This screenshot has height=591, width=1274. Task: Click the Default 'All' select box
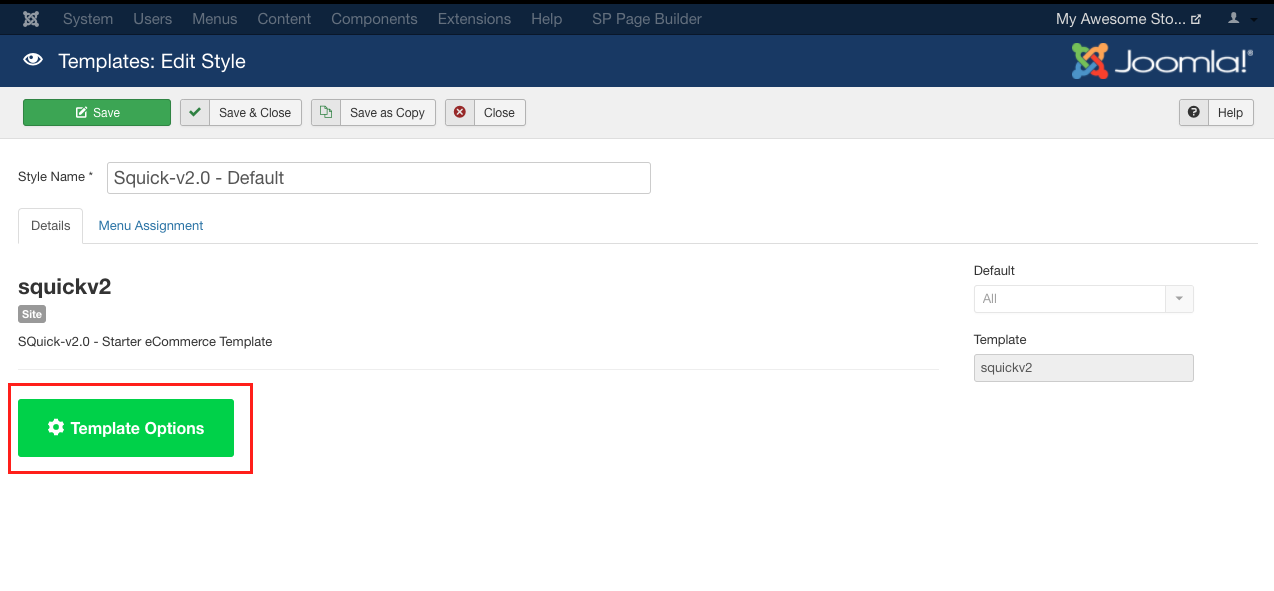click(1084, 299)
